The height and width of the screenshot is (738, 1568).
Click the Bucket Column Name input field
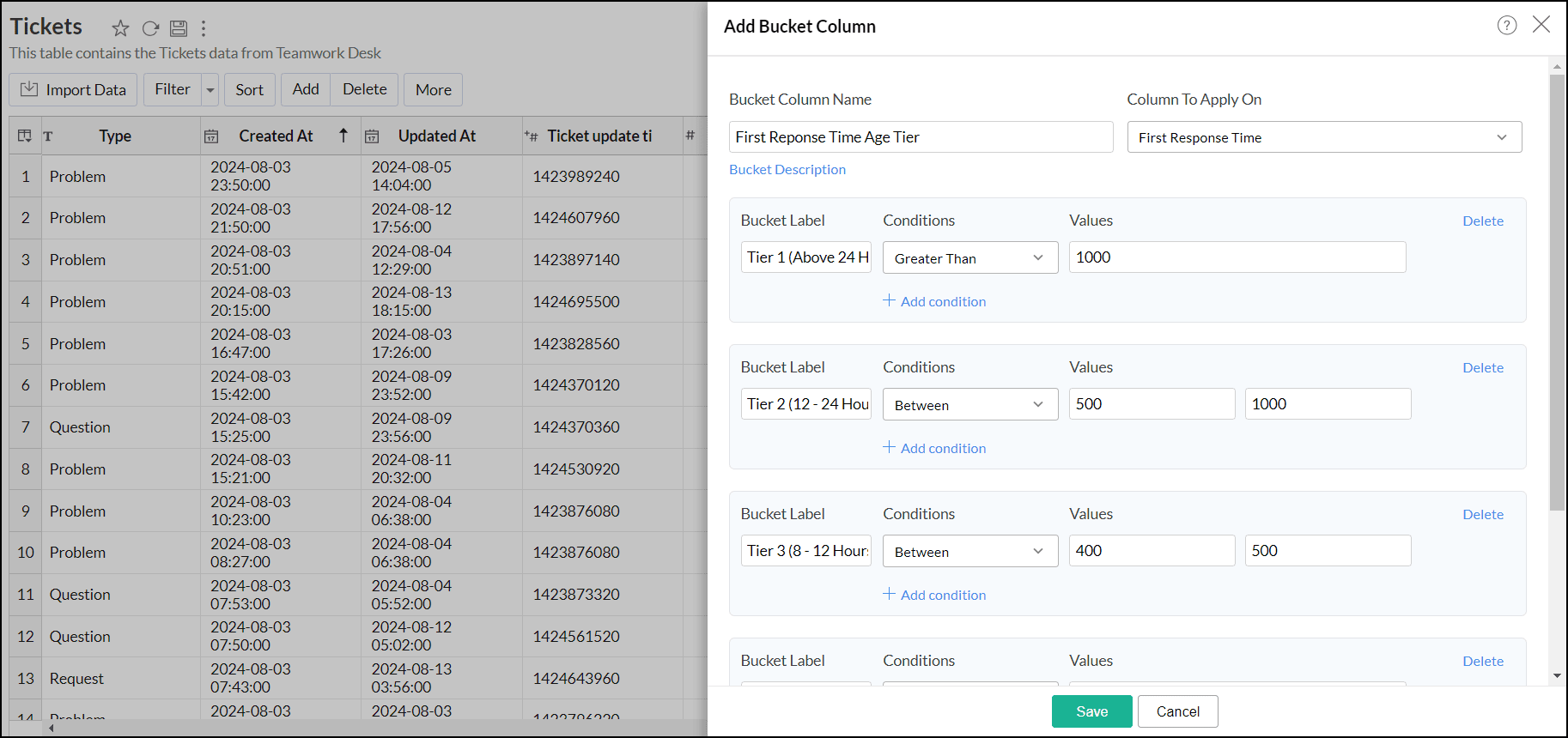[x=921, y=137]
